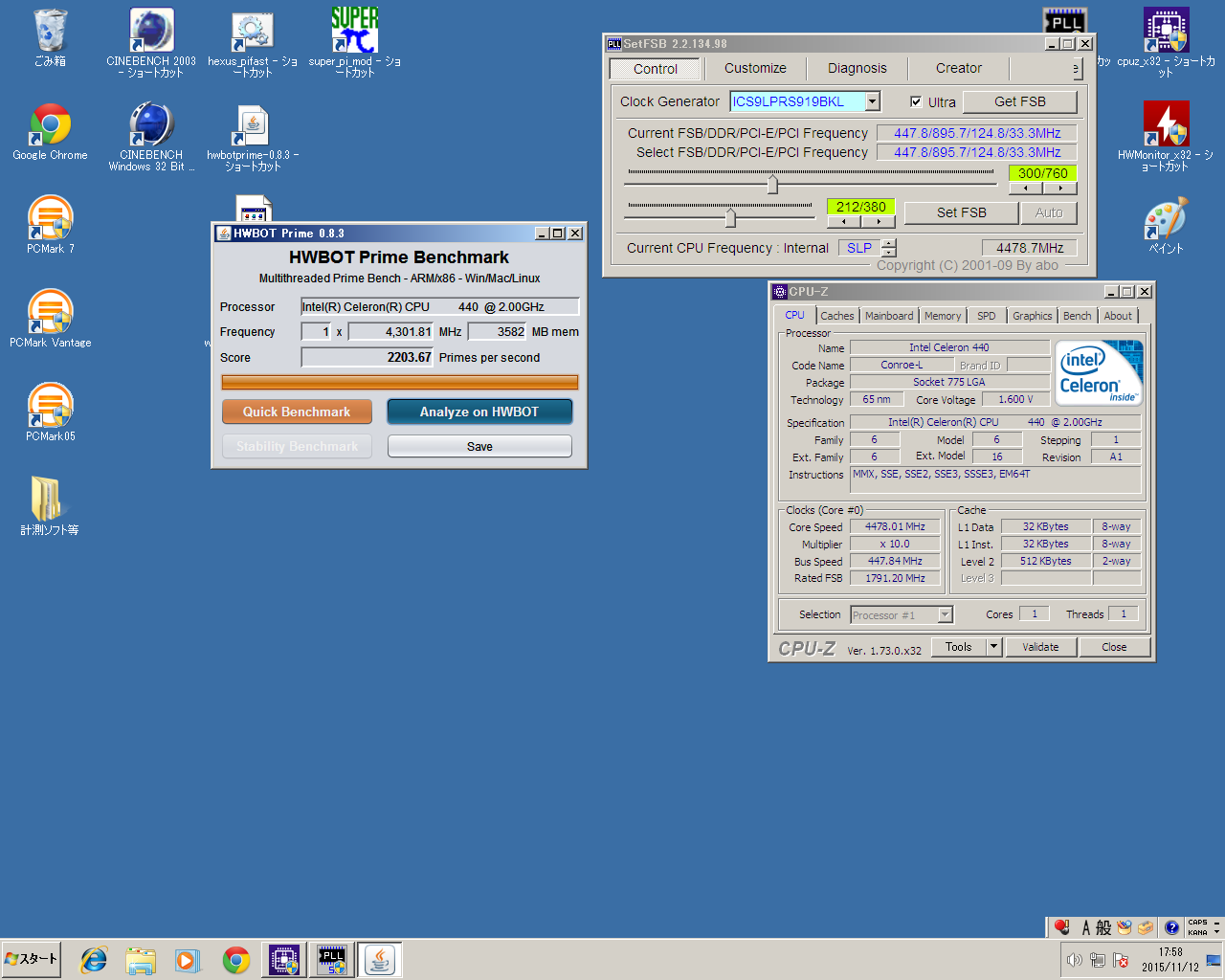The image size is (1225, 980).
Task: Open the Graphics tab in CPU-Z
Action: (1033, 316)
